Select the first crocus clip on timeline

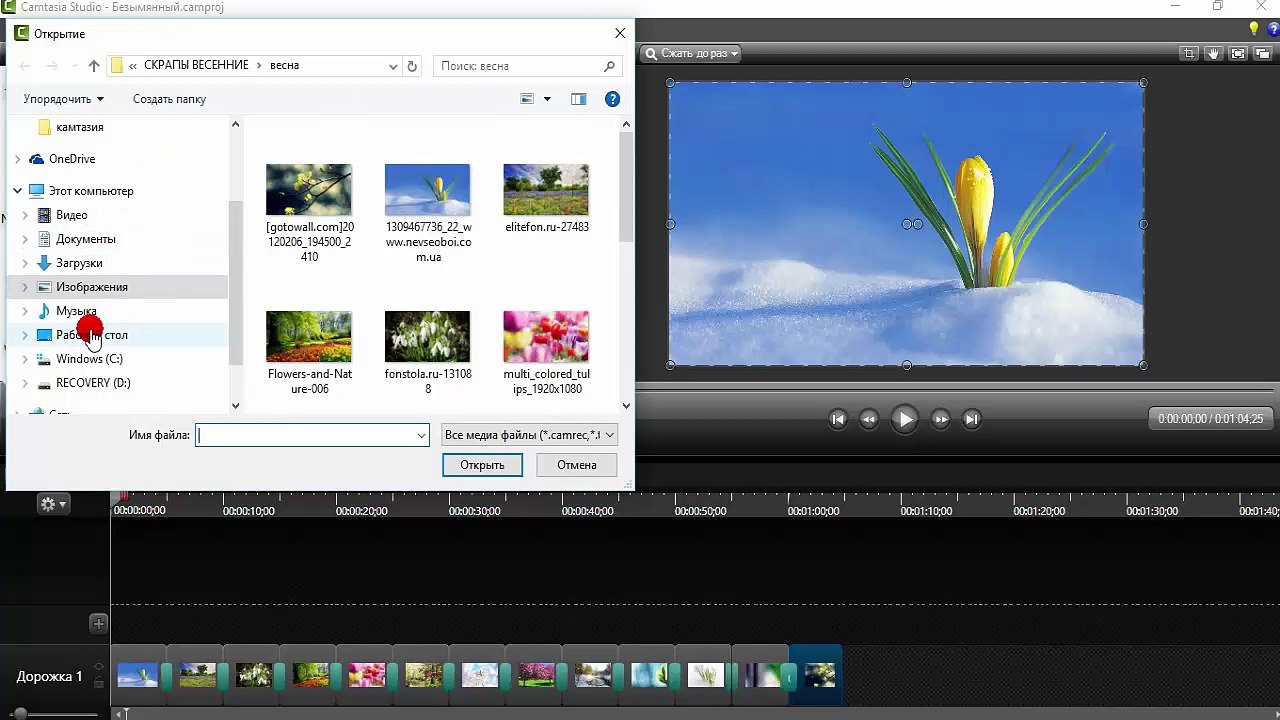pyautogui.click(x=138, y=676)
